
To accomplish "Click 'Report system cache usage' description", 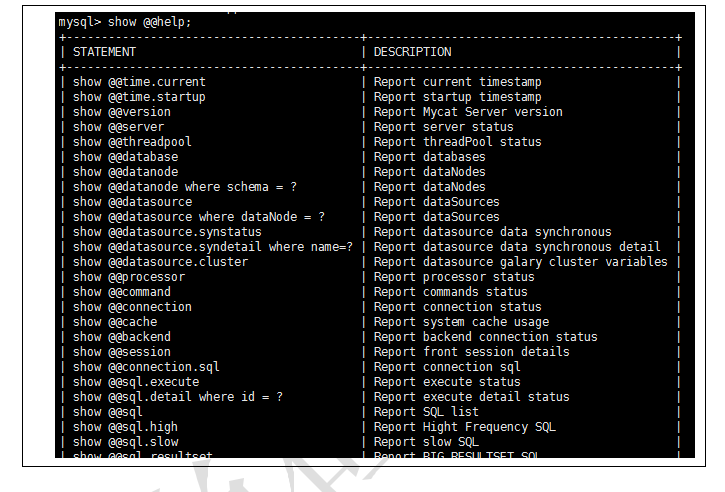I will [x=461, y=322].
